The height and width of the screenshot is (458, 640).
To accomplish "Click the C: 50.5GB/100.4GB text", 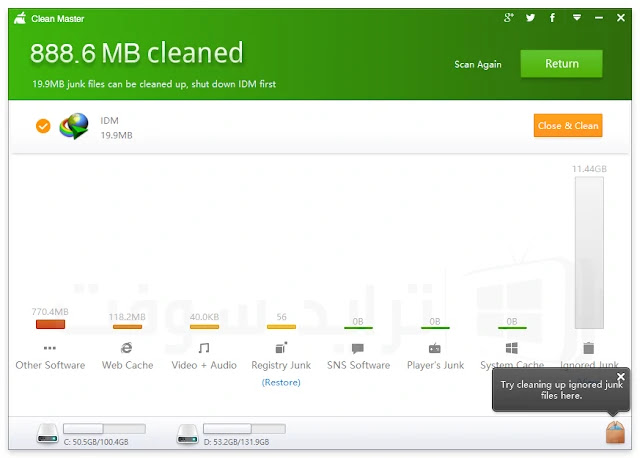I will [x=96, y=442].
